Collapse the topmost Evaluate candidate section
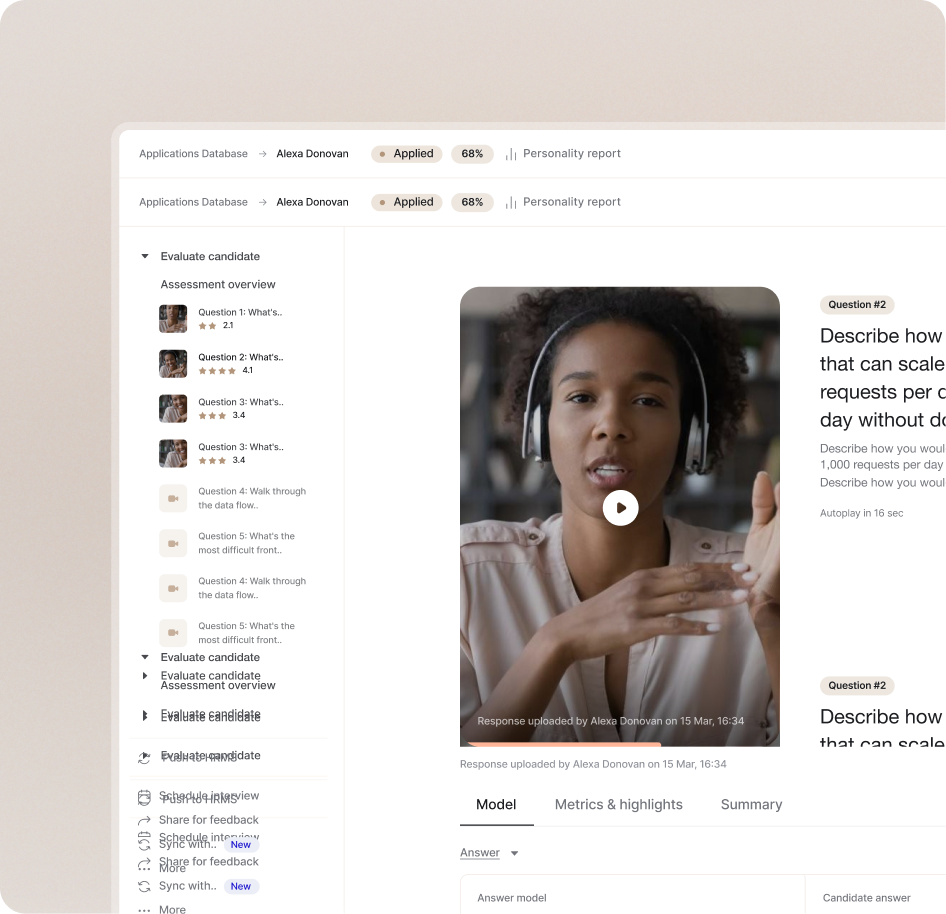The height and width of the screenshot is (914, 946). tap(145, 257)
